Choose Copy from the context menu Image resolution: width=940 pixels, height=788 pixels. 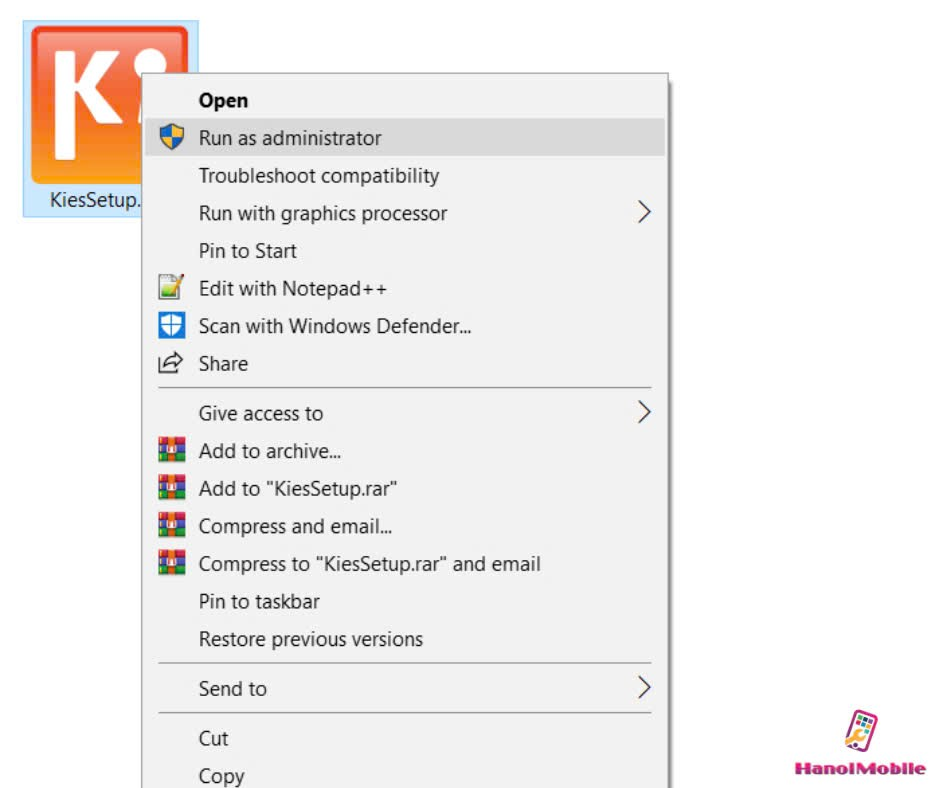click(x=405, y=775)
